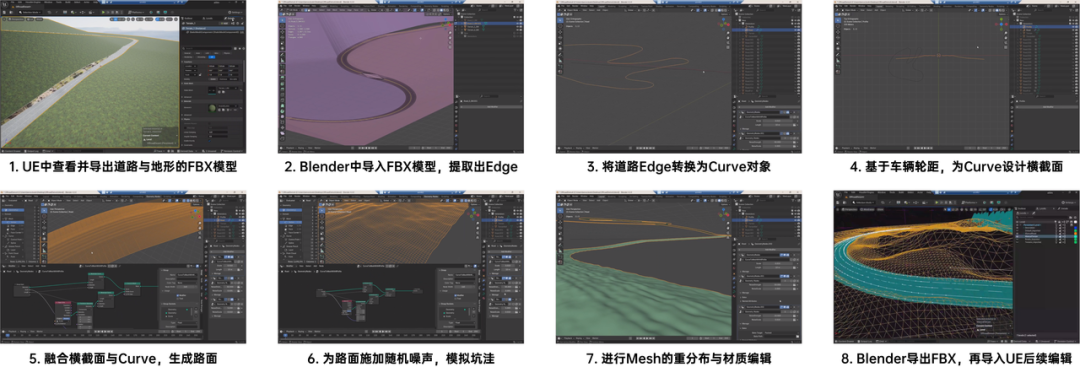Start Play mode with green arrow, step 1 UE
Viewport: 1080px width, 367px height.
tap(103, 12)
